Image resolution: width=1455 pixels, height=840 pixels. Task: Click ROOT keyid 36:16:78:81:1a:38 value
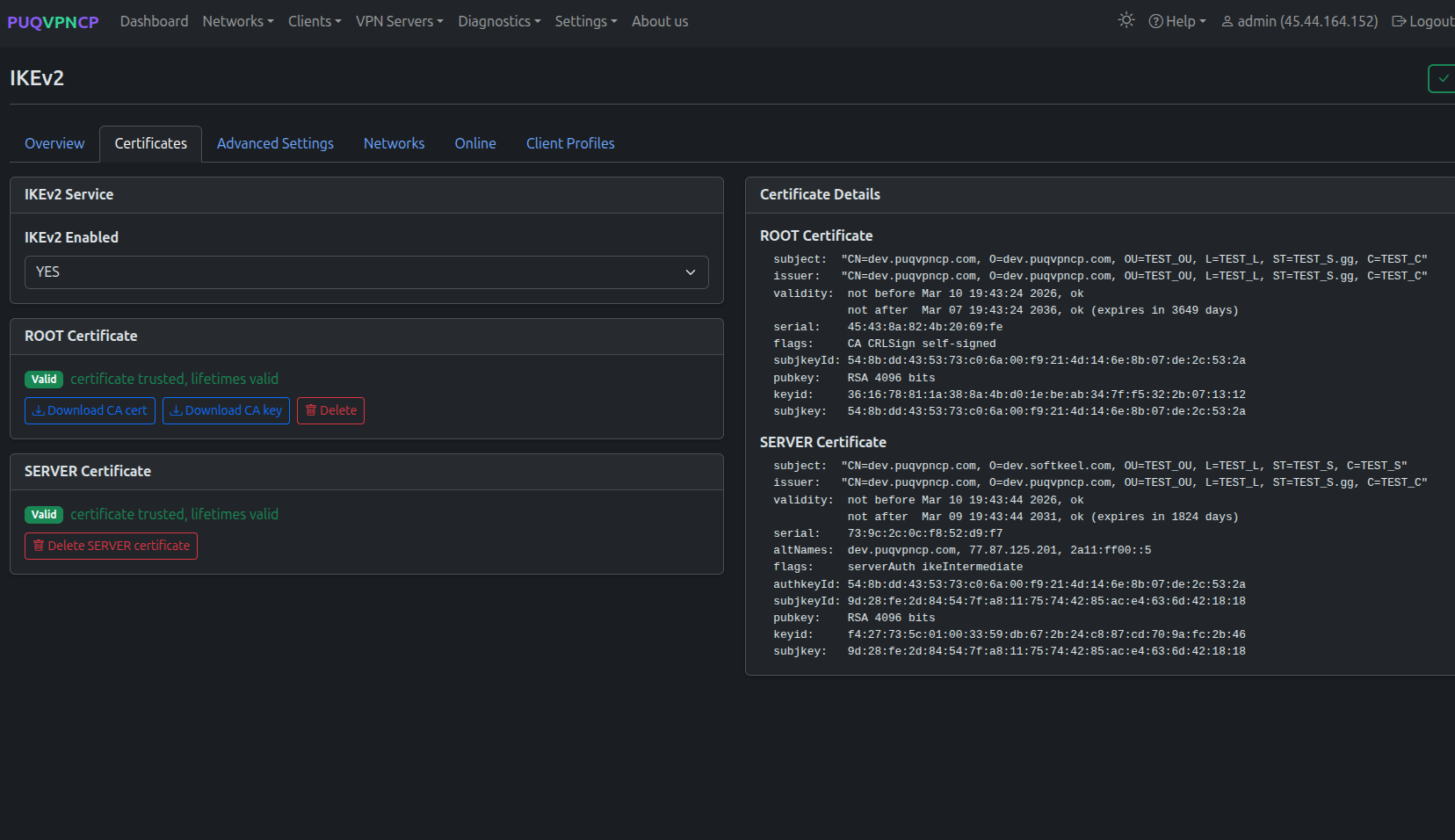coord(1046,395)
